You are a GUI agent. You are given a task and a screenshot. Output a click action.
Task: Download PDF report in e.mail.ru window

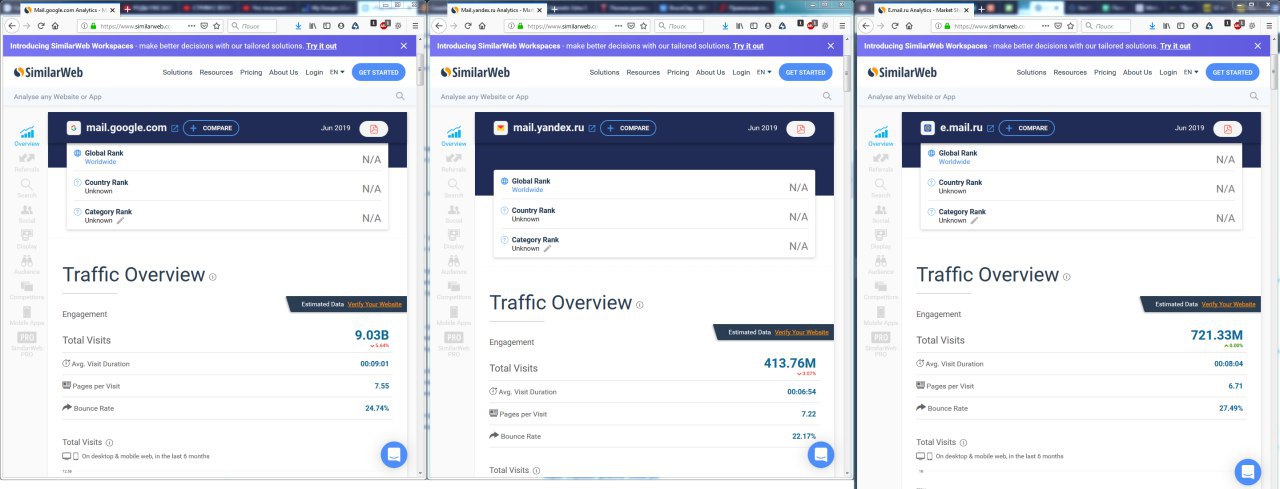click(x=1229, y=129)
